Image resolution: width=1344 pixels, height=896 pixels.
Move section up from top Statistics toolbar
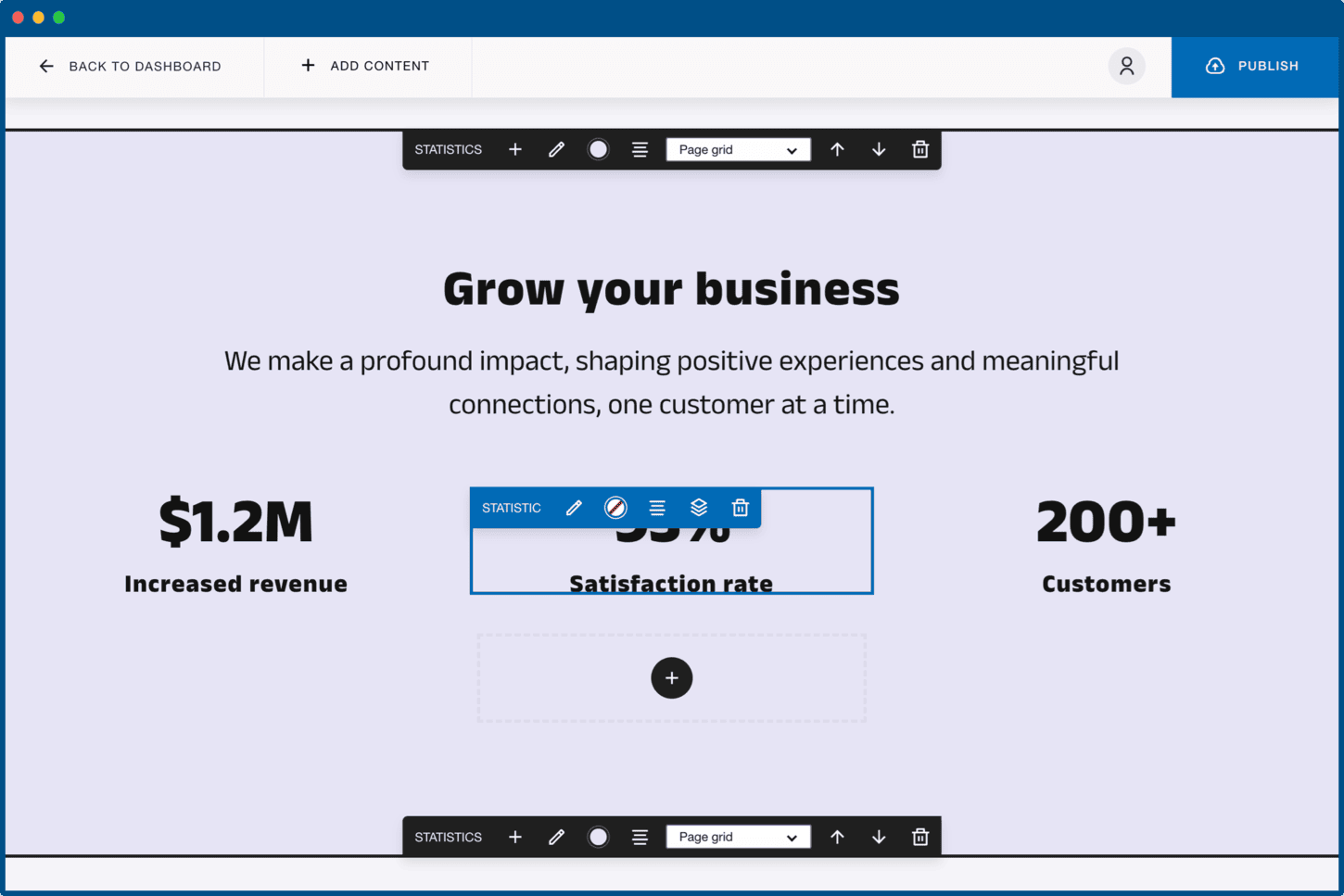coord(837,149)
